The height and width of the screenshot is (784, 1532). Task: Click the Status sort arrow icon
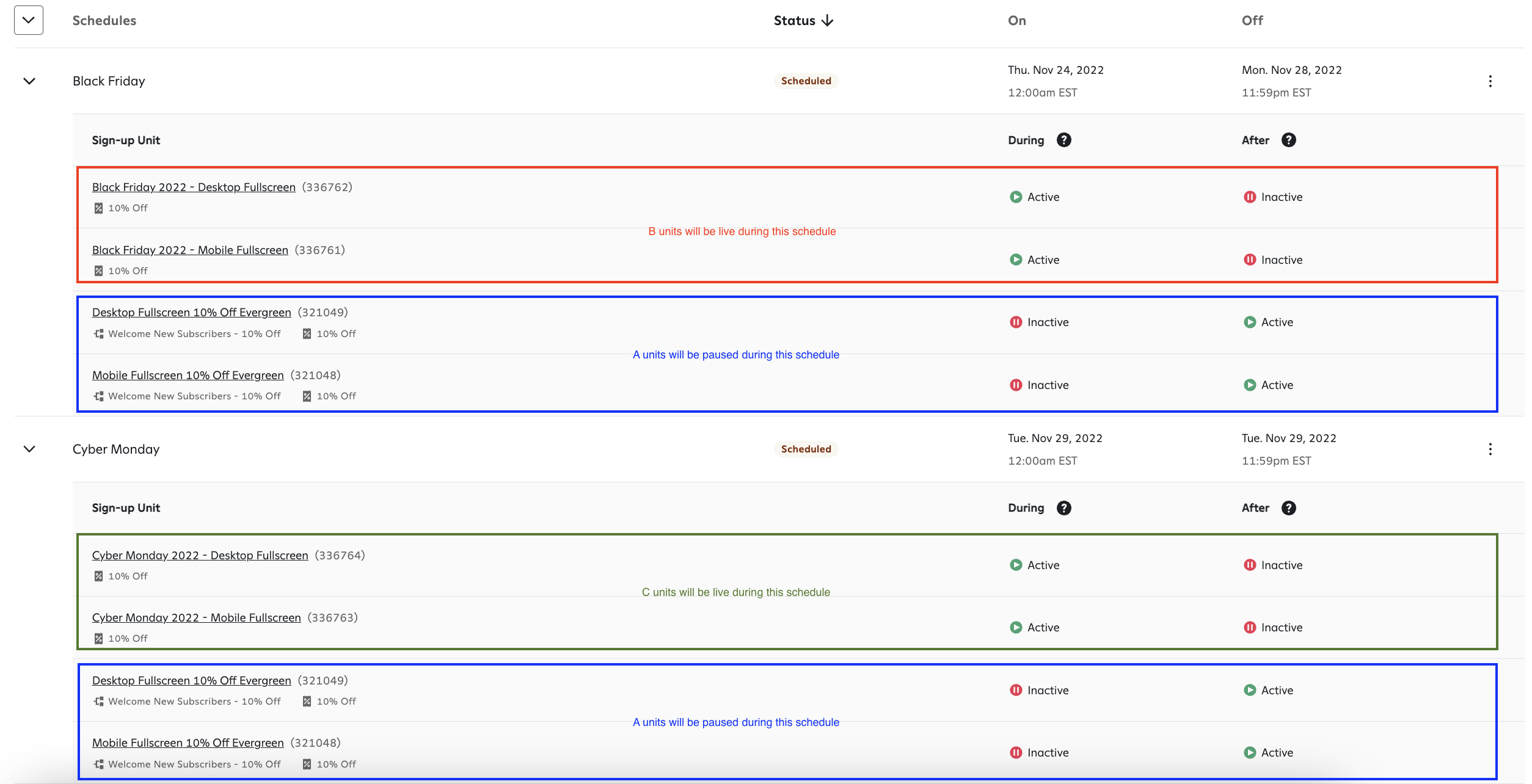pyautogui.click(x=828, y=21)
